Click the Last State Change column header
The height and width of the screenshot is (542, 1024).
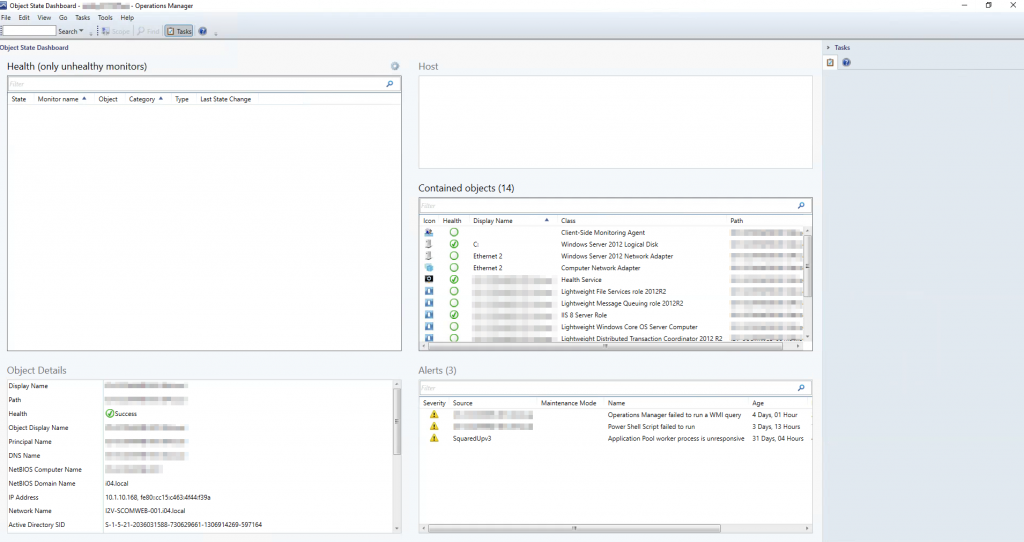[x=225, y=99]
